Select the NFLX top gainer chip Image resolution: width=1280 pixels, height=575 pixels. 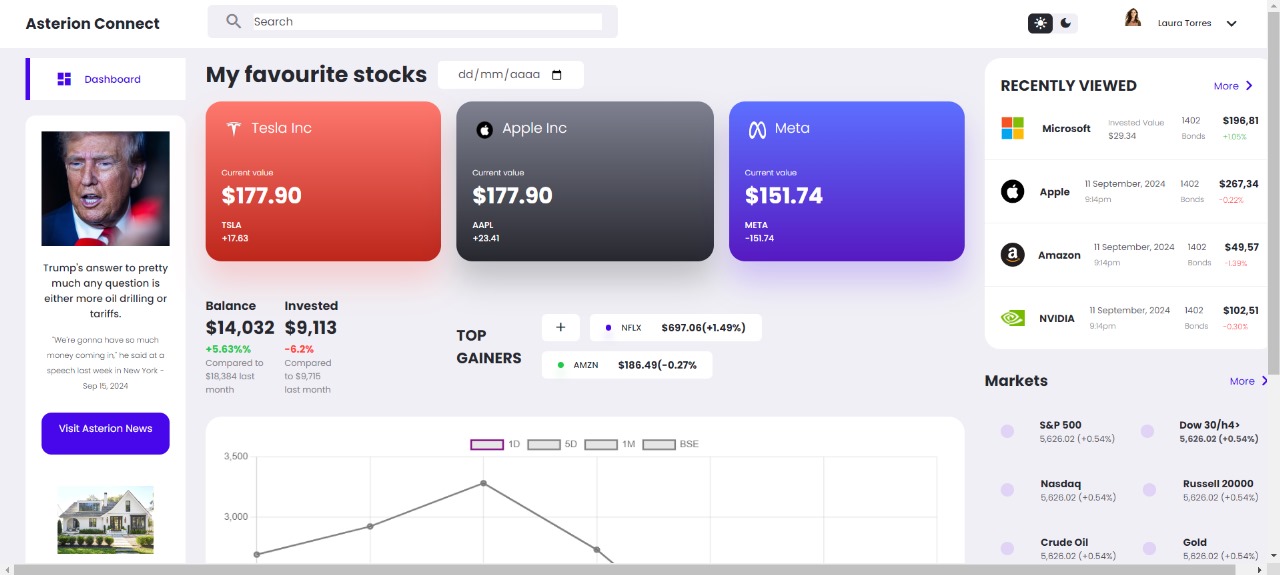click(675, 327)
